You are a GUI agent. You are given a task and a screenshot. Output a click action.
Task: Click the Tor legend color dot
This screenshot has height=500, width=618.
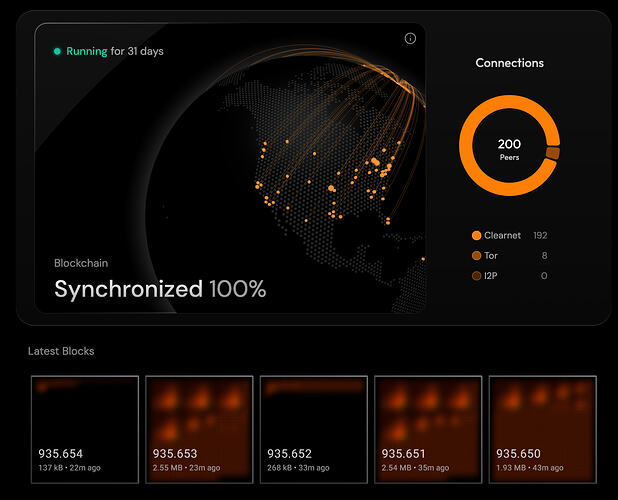(476, 256)
